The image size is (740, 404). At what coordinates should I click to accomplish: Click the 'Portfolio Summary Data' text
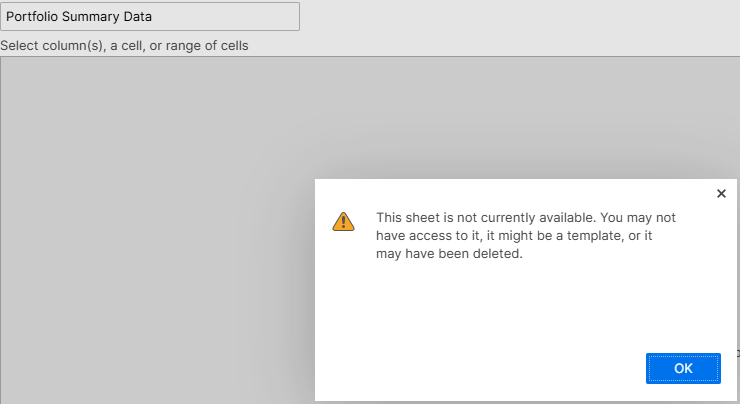(79, 17)
